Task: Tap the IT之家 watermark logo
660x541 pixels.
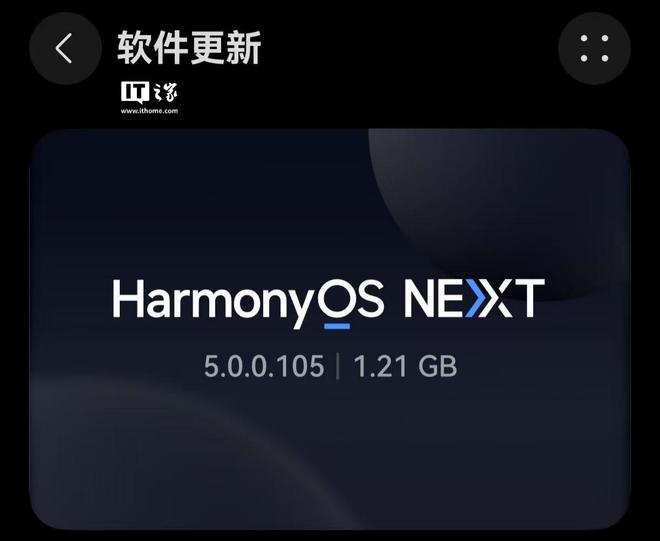Action: [149, 98]
